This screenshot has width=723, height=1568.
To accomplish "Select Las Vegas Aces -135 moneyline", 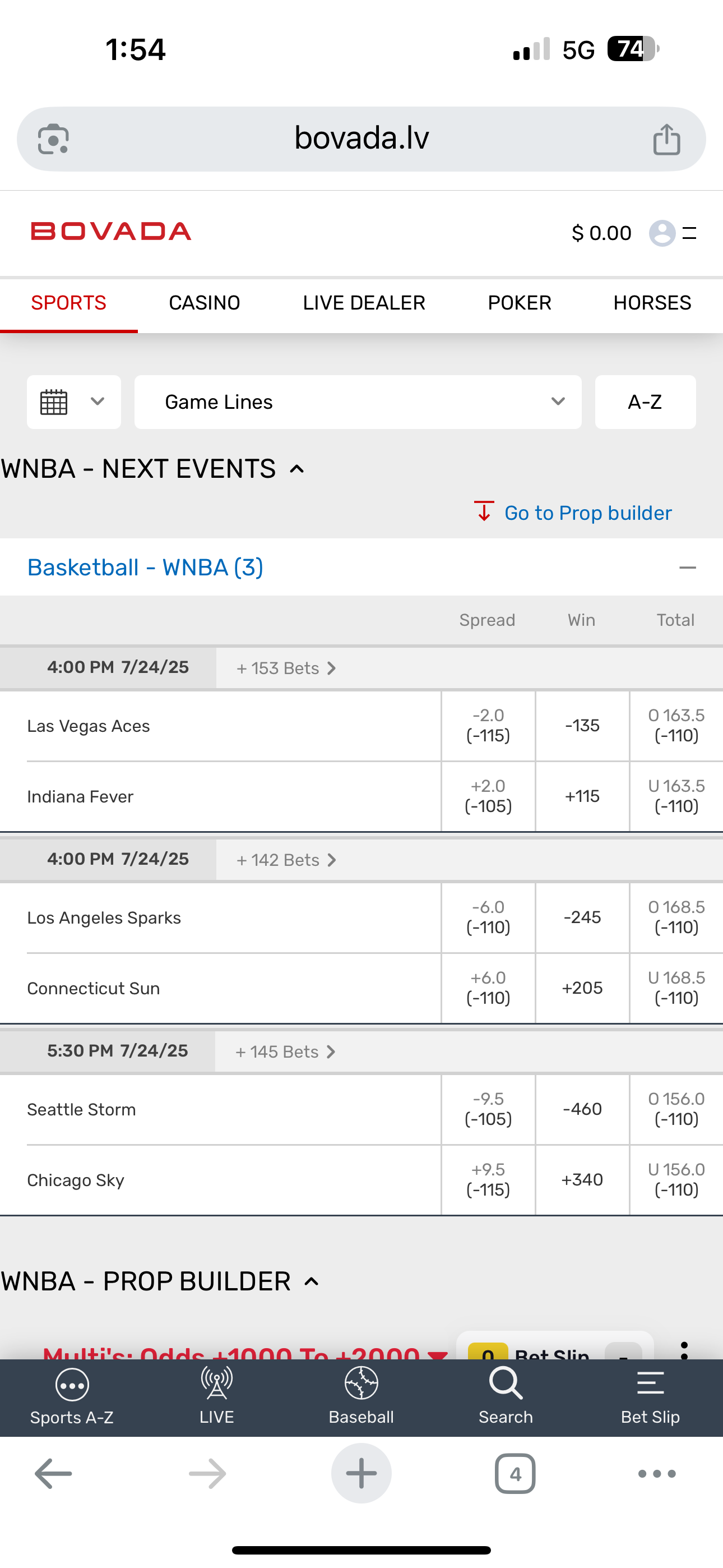I will tap(582, 726).
